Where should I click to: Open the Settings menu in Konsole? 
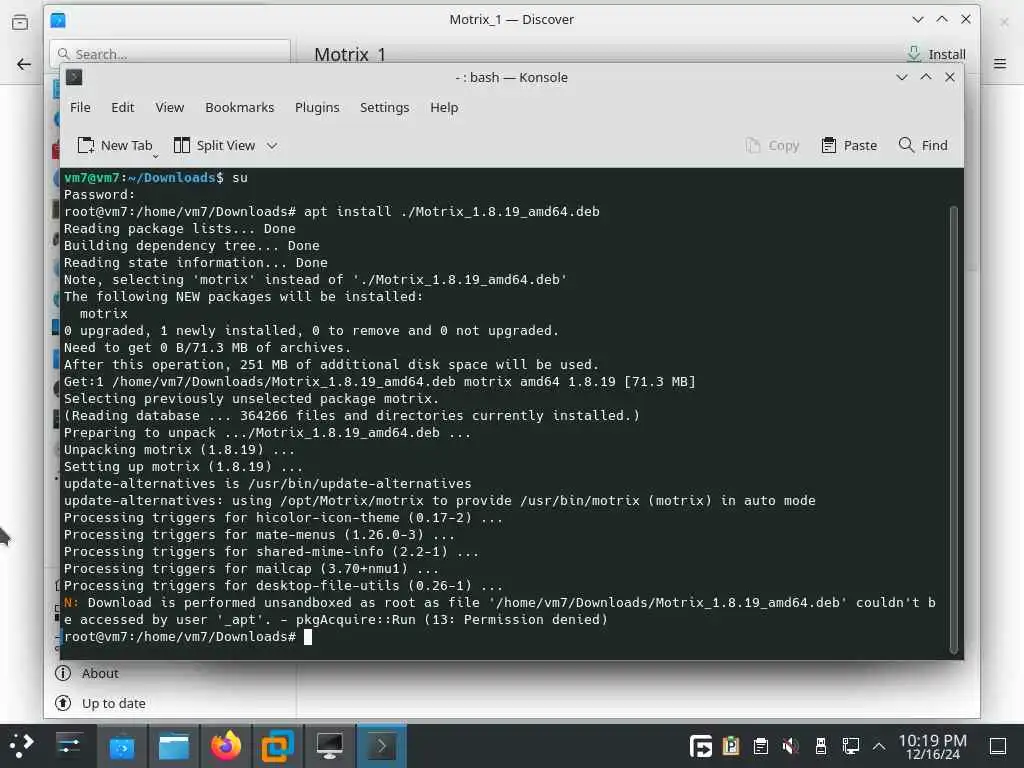tap(384, 107)
